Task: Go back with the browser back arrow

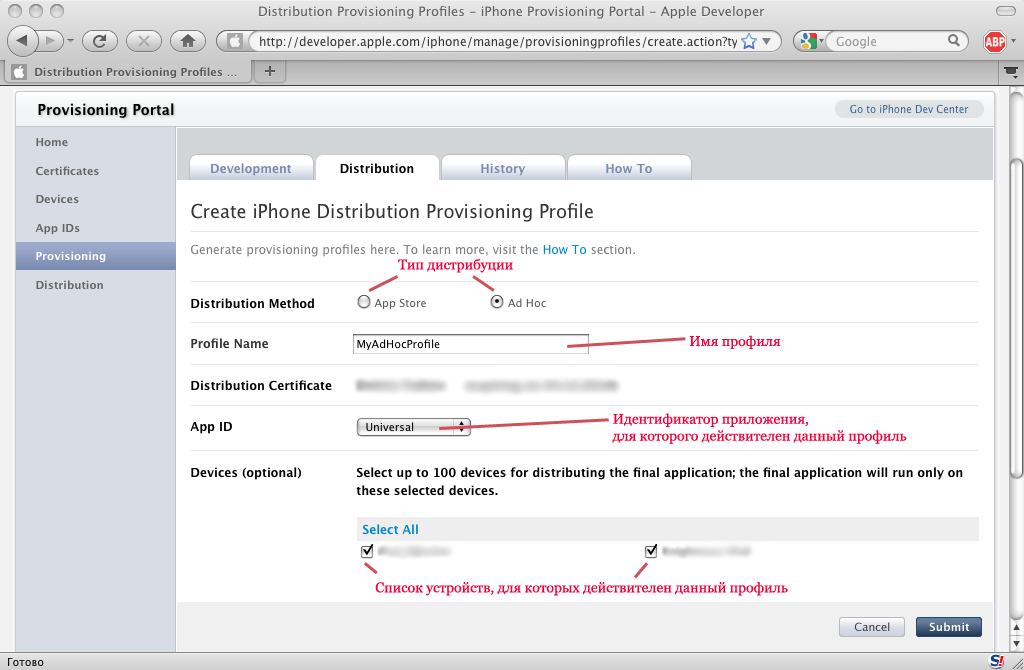Action: (x=21, y=41)
